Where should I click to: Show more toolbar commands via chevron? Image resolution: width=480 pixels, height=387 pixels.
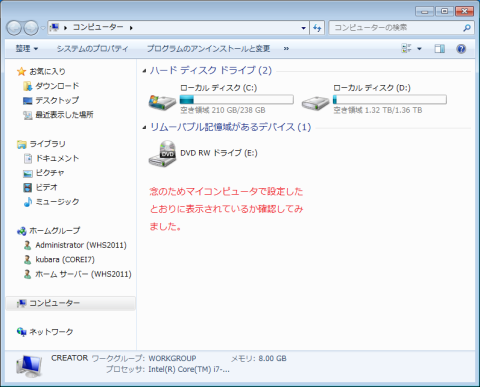pos(286,49)
